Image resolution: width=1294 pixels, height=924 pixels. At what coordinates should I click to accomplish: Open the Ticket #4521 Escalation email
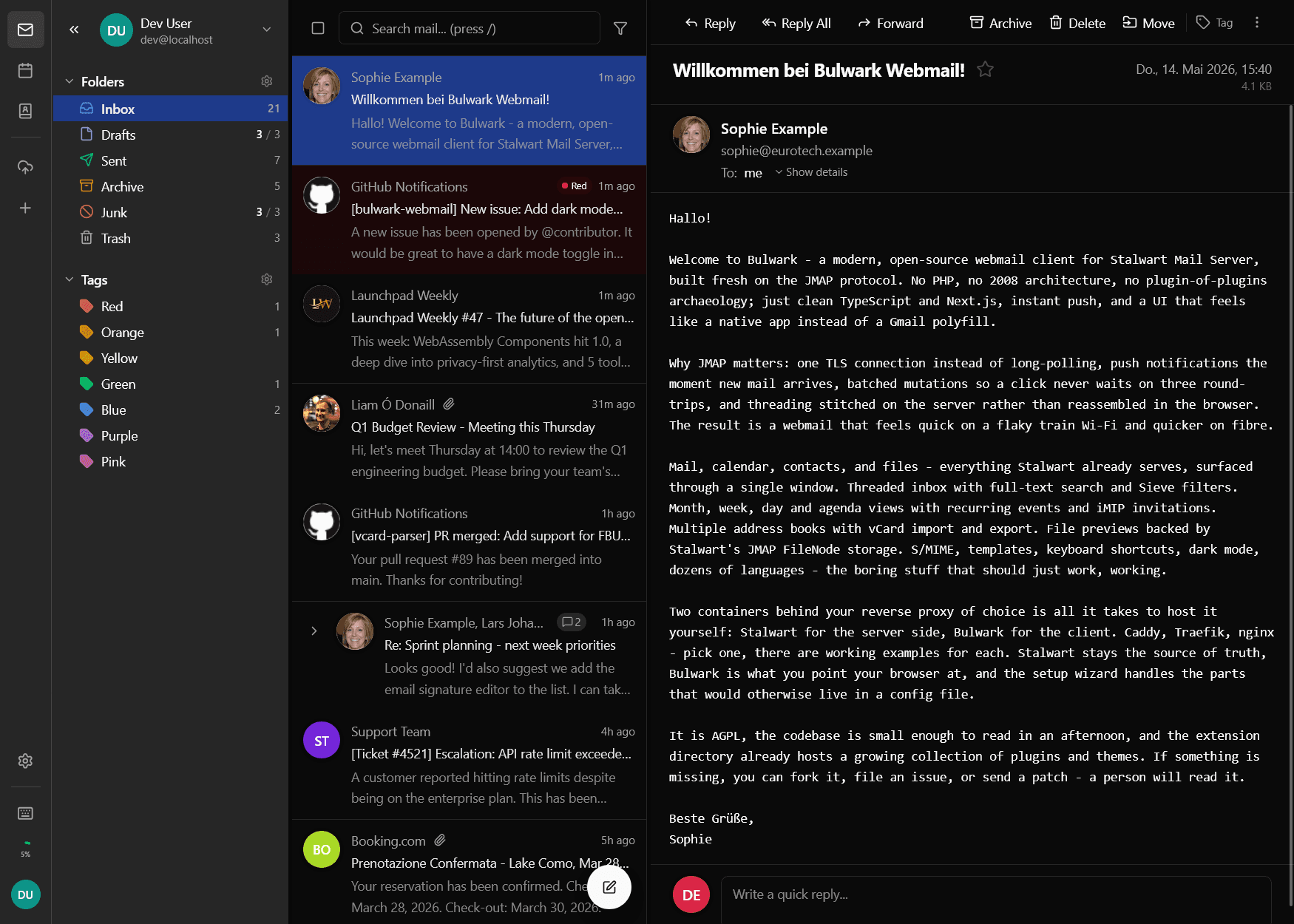[469, 765]
